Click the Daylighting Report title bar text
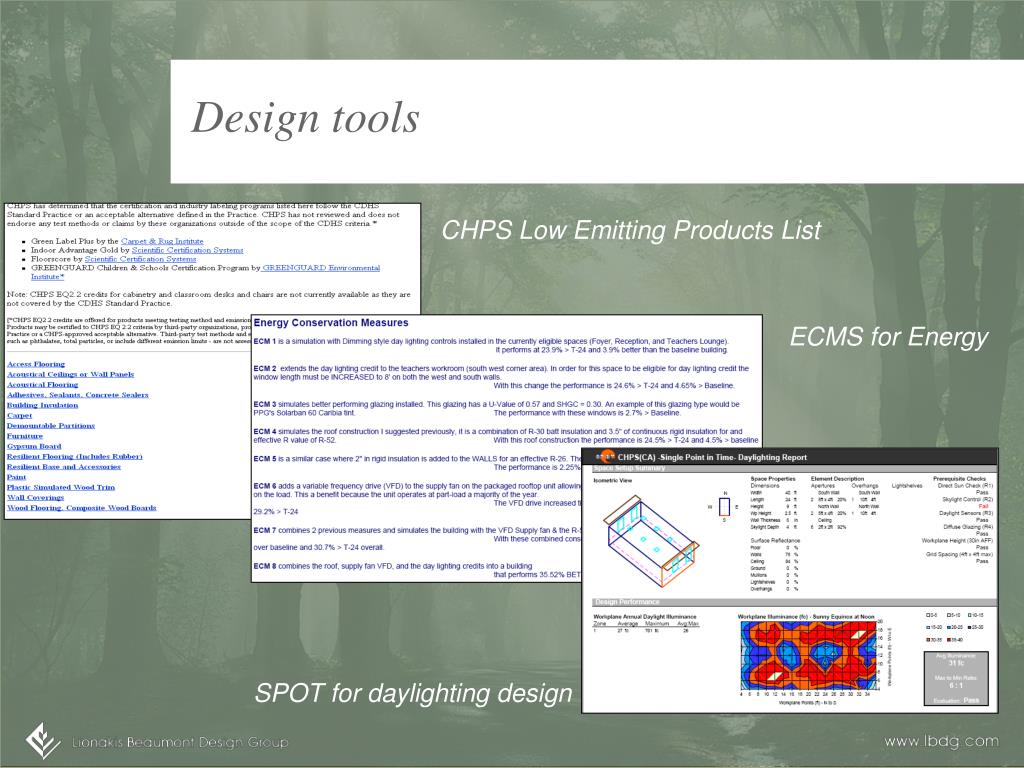Image resolution: width=1024 pixels, height=768 pixels. click(712, 457)
